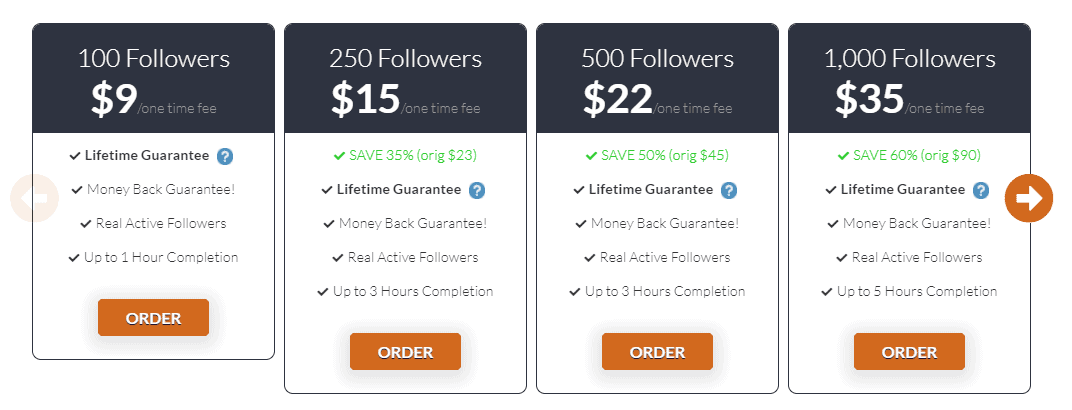Open Lifetime Guarantee help icon in 100 Followers
Screen dimensions: 1072x410
tap(225, 156)
